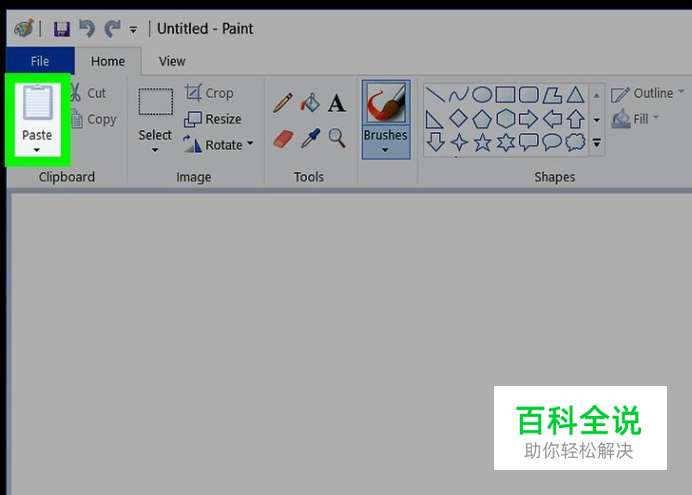The width and height of the screenshot is (692, 495).
Task: Select the Five-point star shape
Action: tap(482, 142)
